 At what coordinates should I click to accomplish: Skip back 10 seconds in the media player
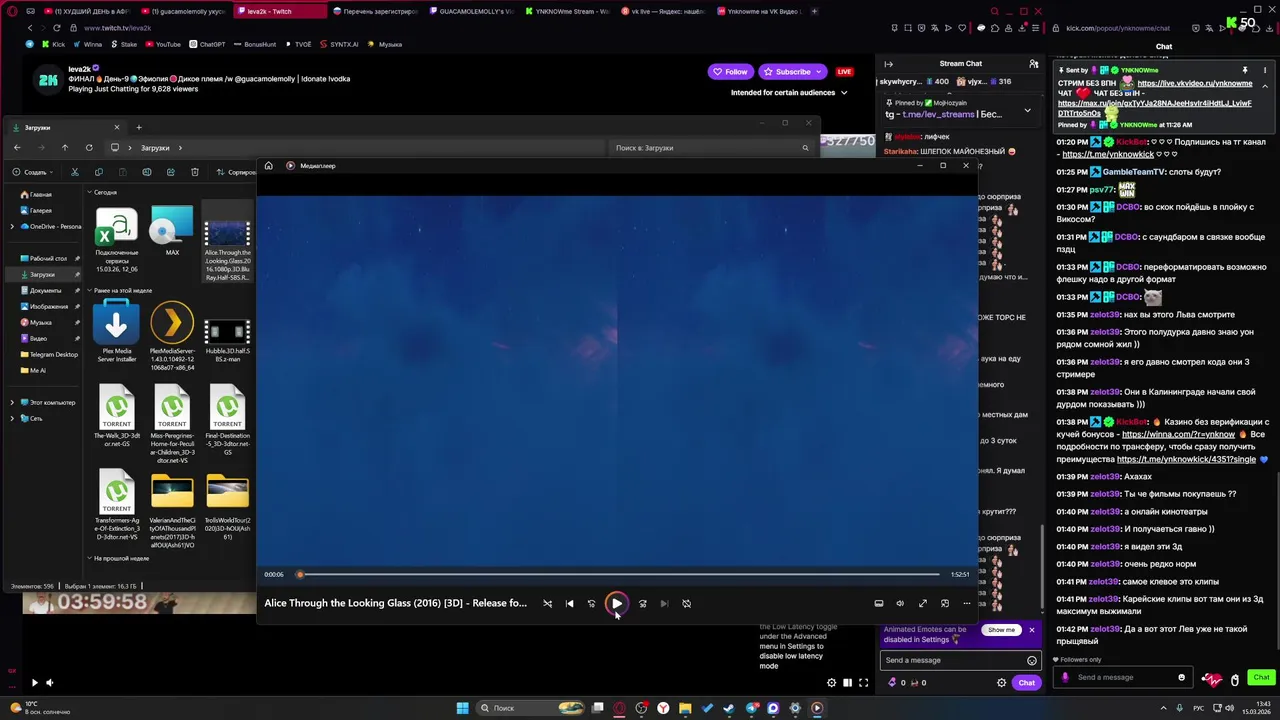click(x=591, y=603)
